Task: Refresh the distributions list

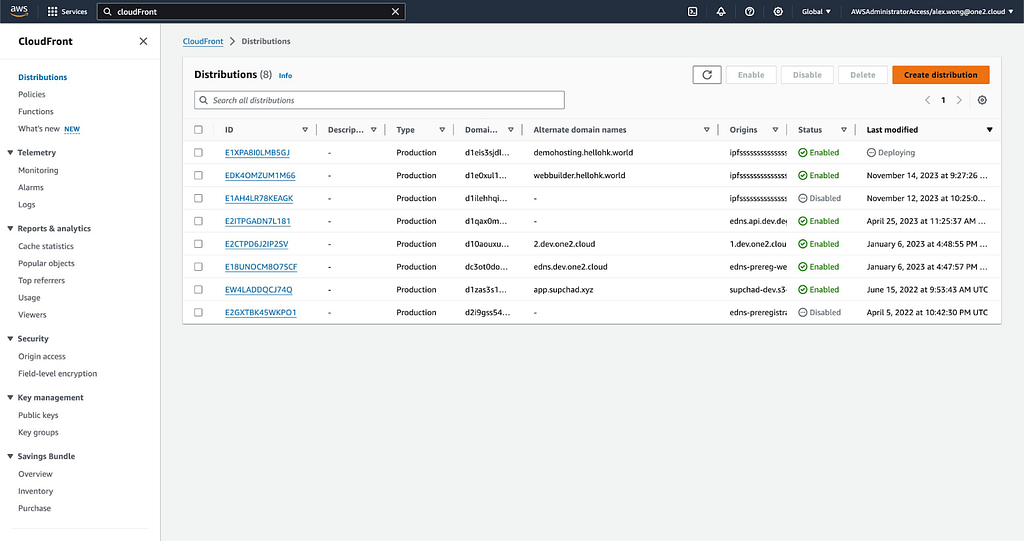Action: tap(707, 75)
